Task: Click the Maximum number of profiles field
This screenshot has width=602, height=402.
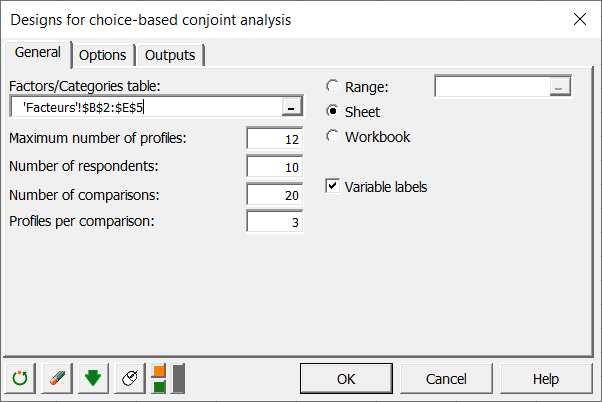Action: coord(274,139)
